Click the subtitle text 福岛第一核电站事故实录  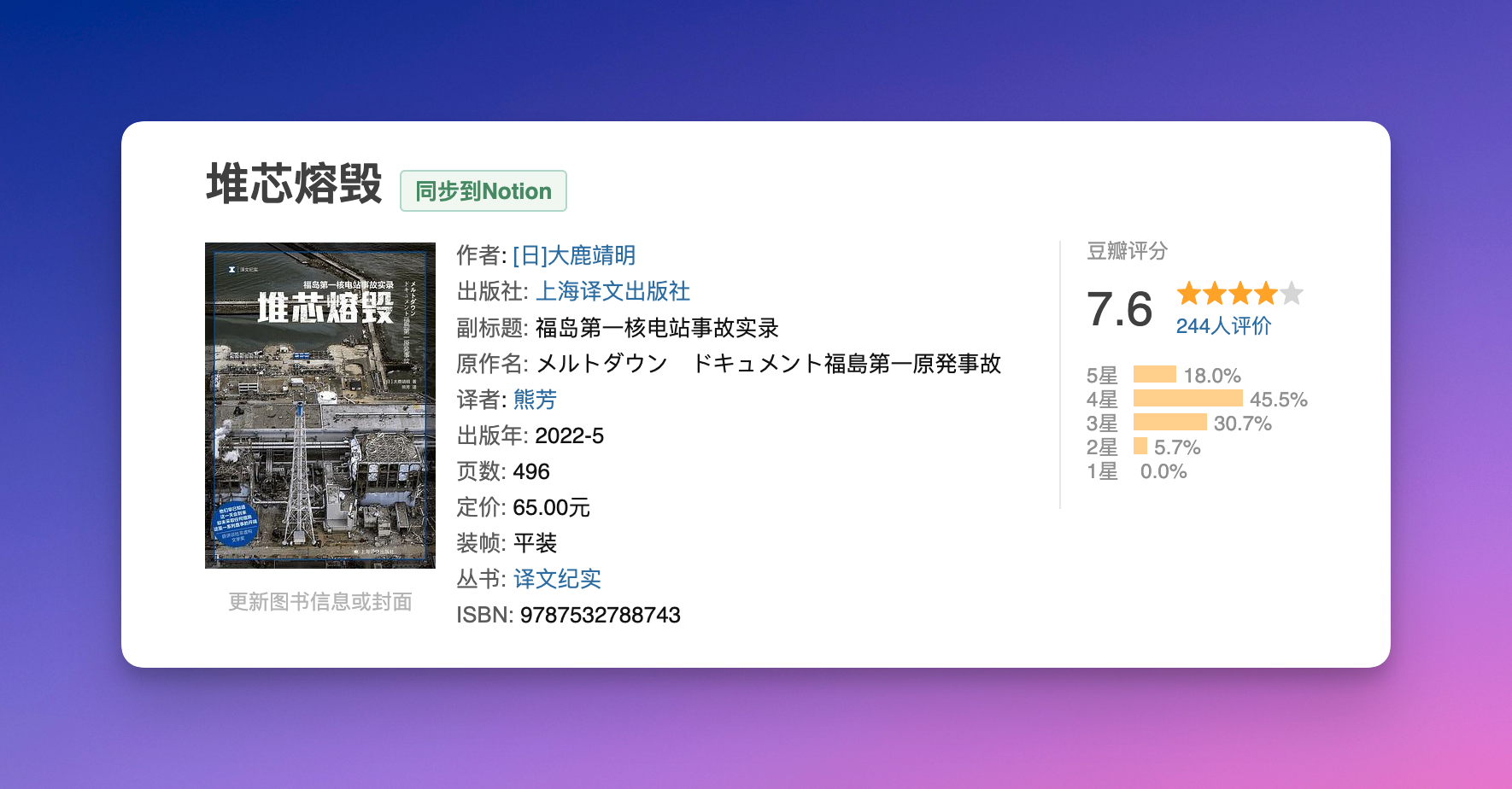tap(657, 328)
